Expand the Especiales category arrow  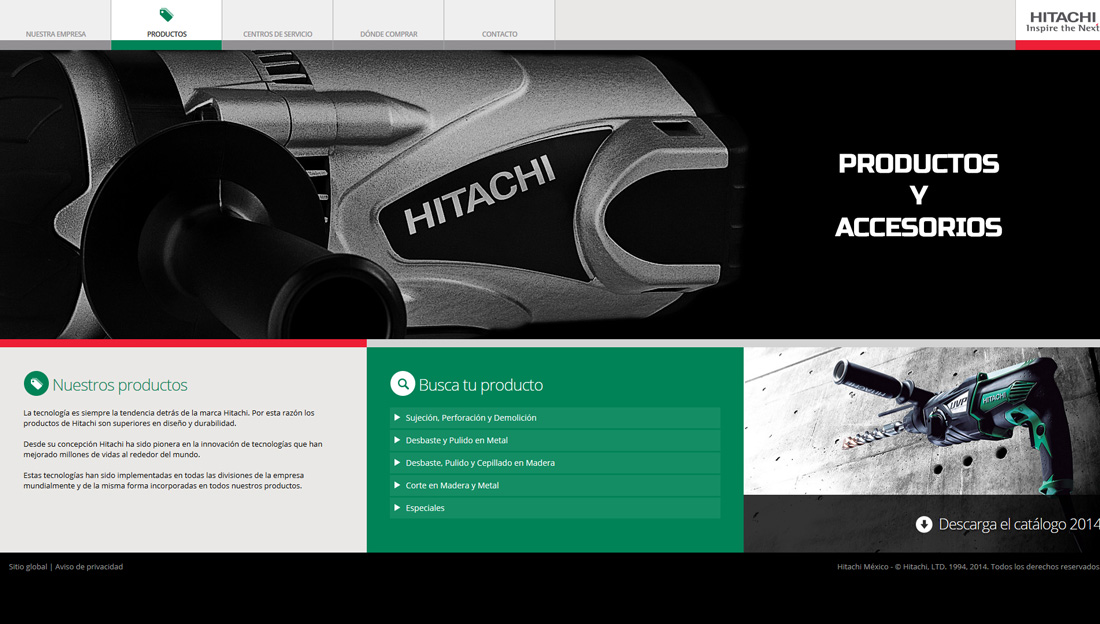tap(397, 507)
